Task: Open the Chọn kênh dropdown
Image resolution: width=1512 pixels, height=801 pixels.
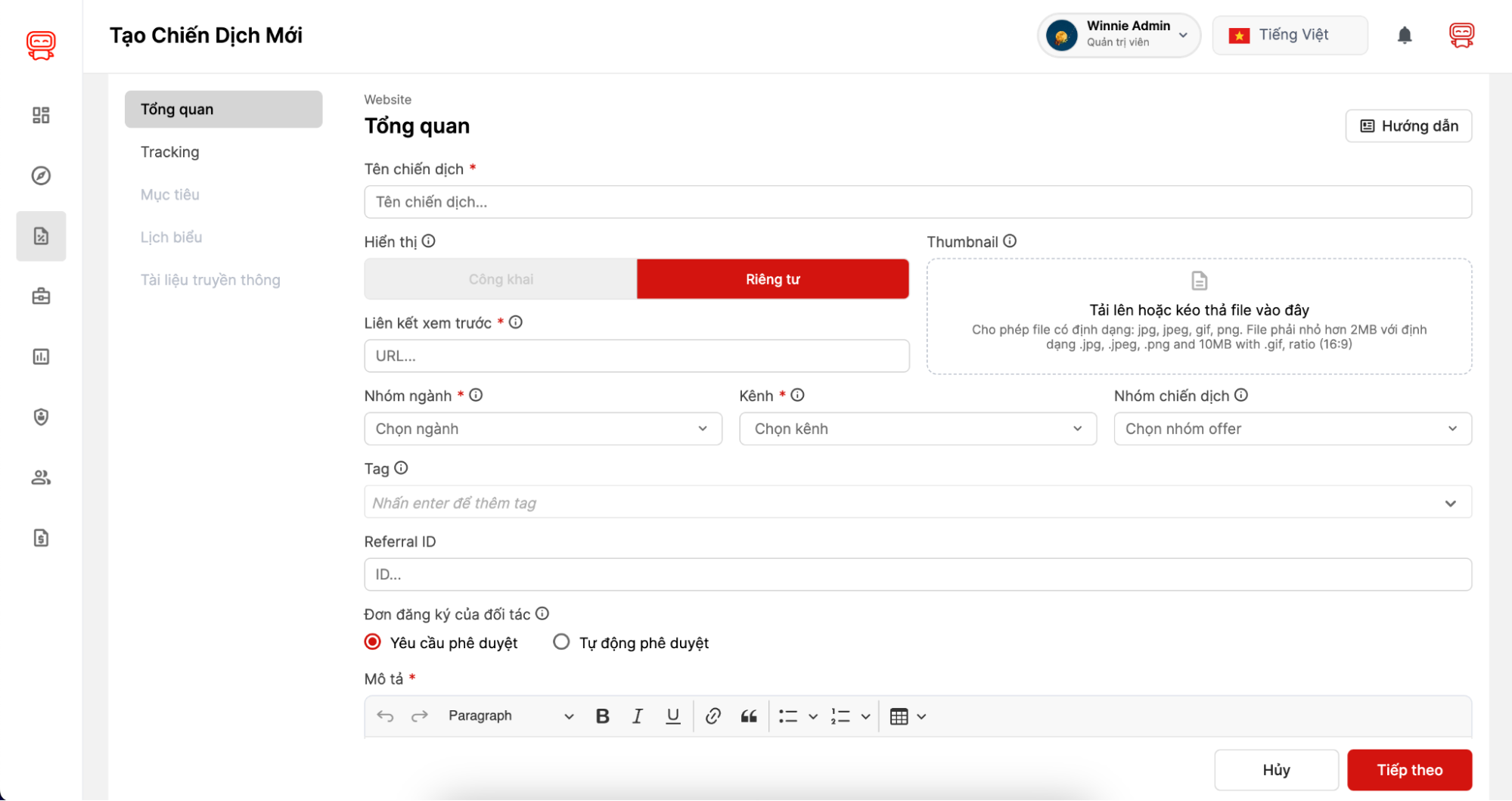Action: 917,429
